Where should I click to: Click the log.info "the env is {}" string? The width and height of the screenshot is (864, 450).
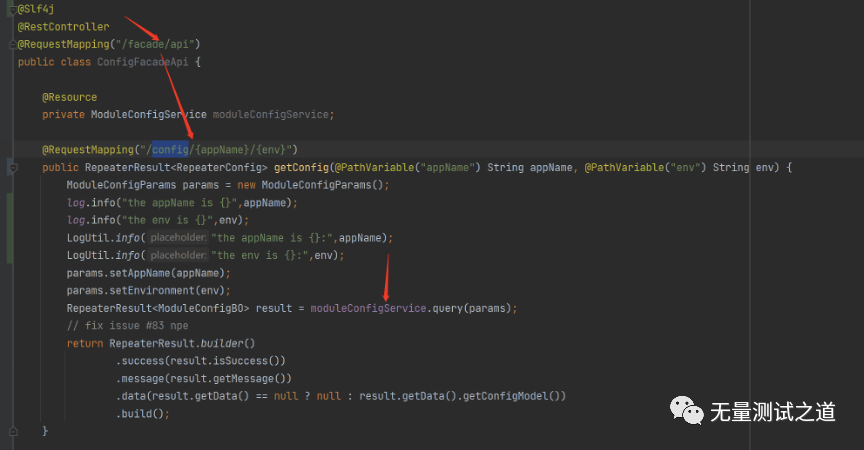167,220
